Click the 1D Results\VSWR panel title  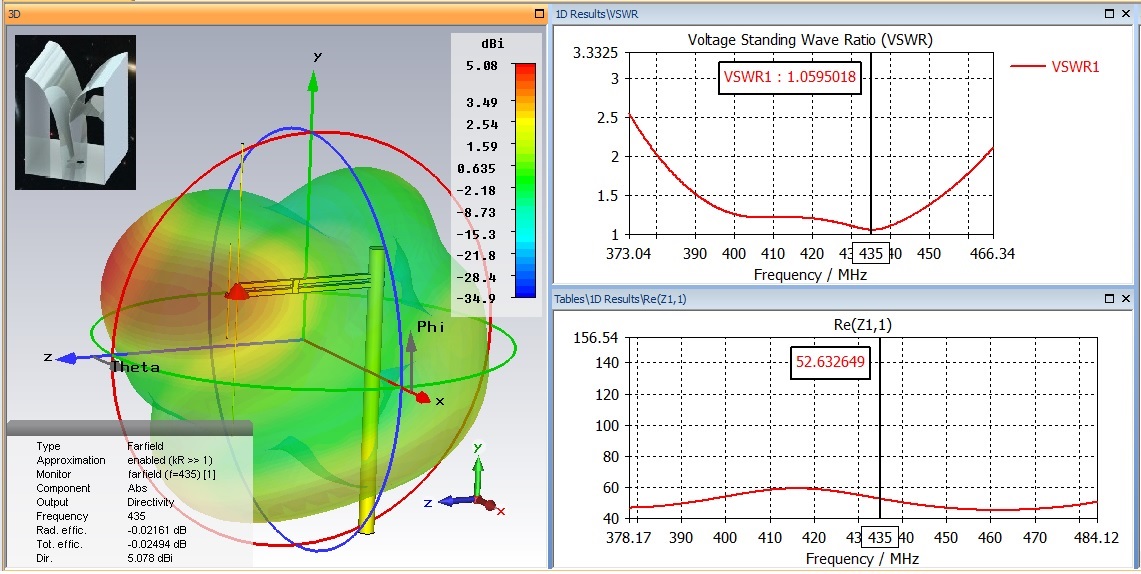point(597,13)
